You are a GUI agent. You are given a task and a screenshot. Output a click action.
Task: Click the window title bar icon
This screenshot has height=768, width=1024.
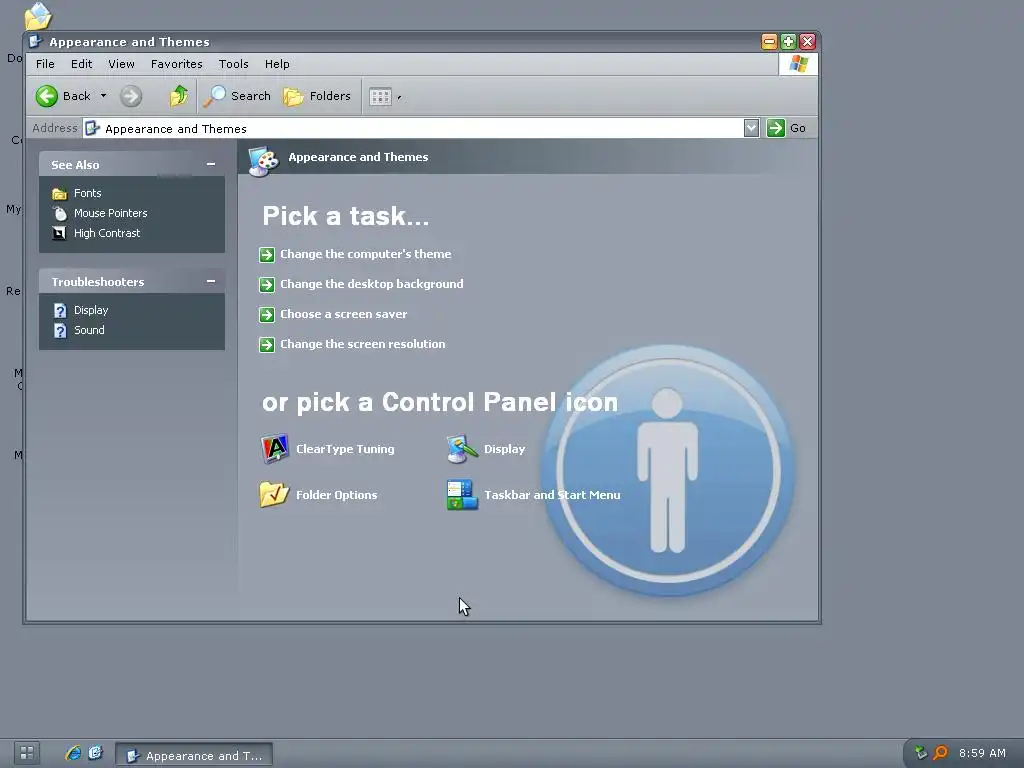[36, 42]
